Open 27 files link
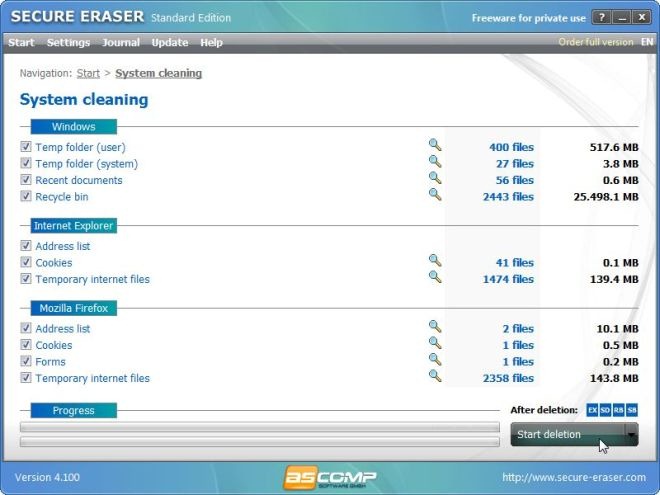 click(514, 164)
